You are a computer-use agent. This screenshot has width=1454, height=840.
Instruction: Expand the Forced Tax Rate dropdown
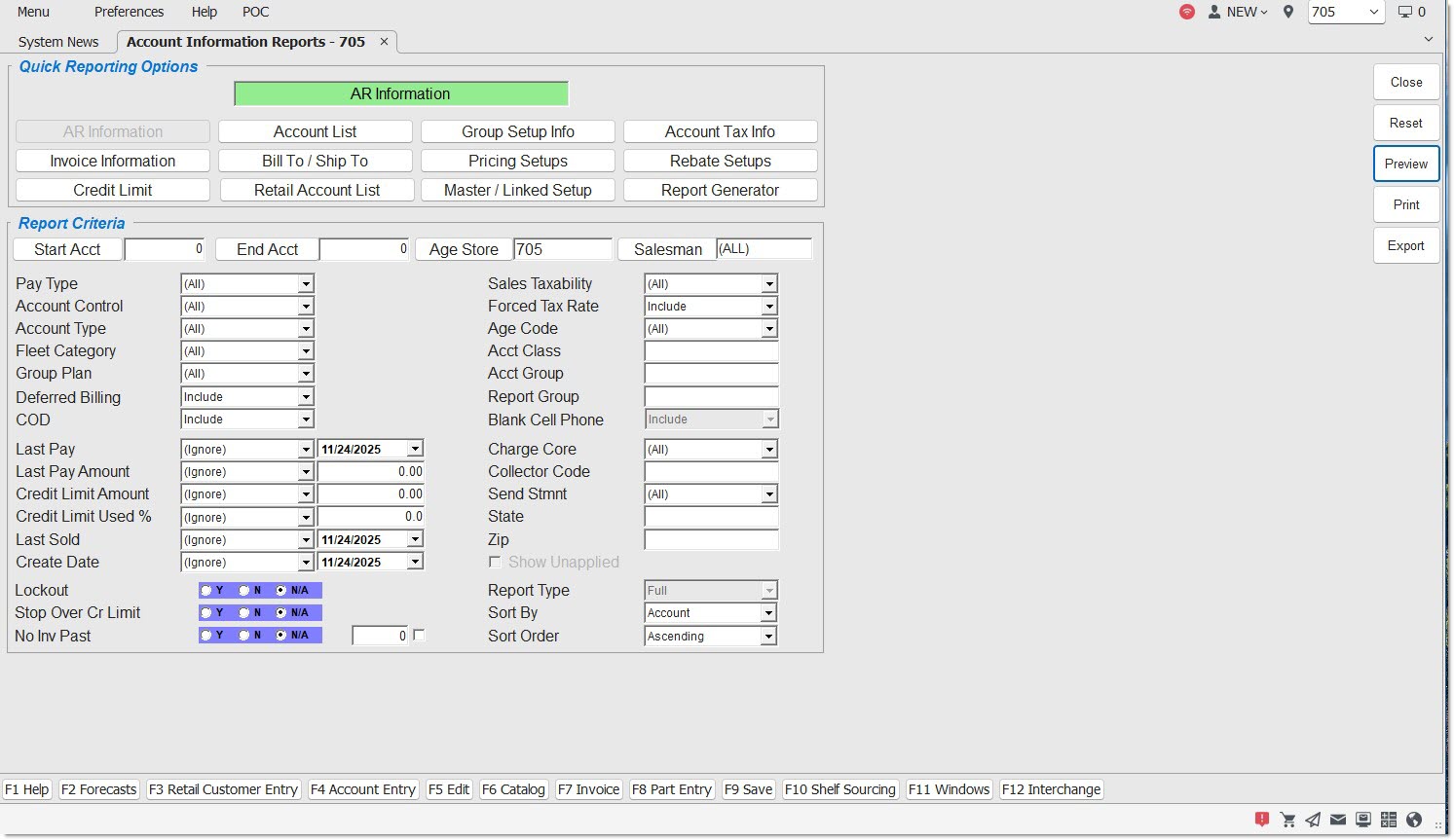pyautogui.click(x=769, y=307)
